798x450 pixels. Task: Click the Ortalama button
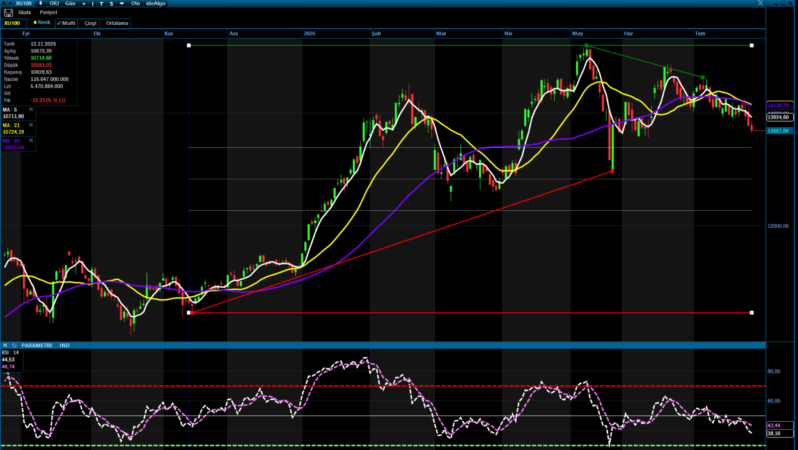click(117, 23)
